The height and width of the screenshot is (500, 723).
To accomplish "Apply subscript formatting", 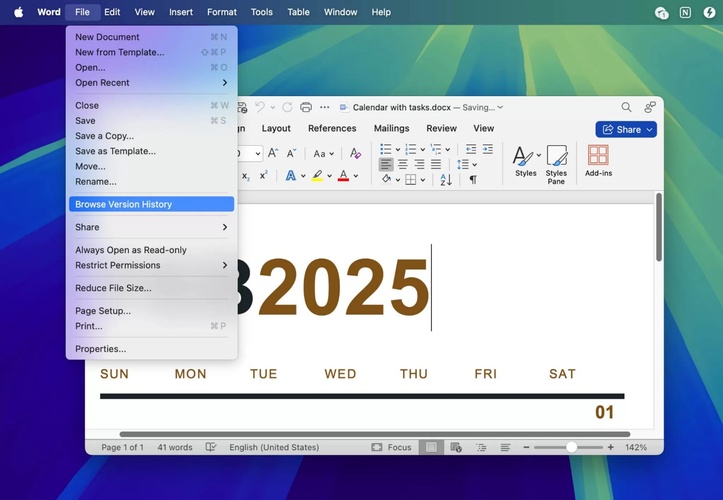I will coord(246,176).
